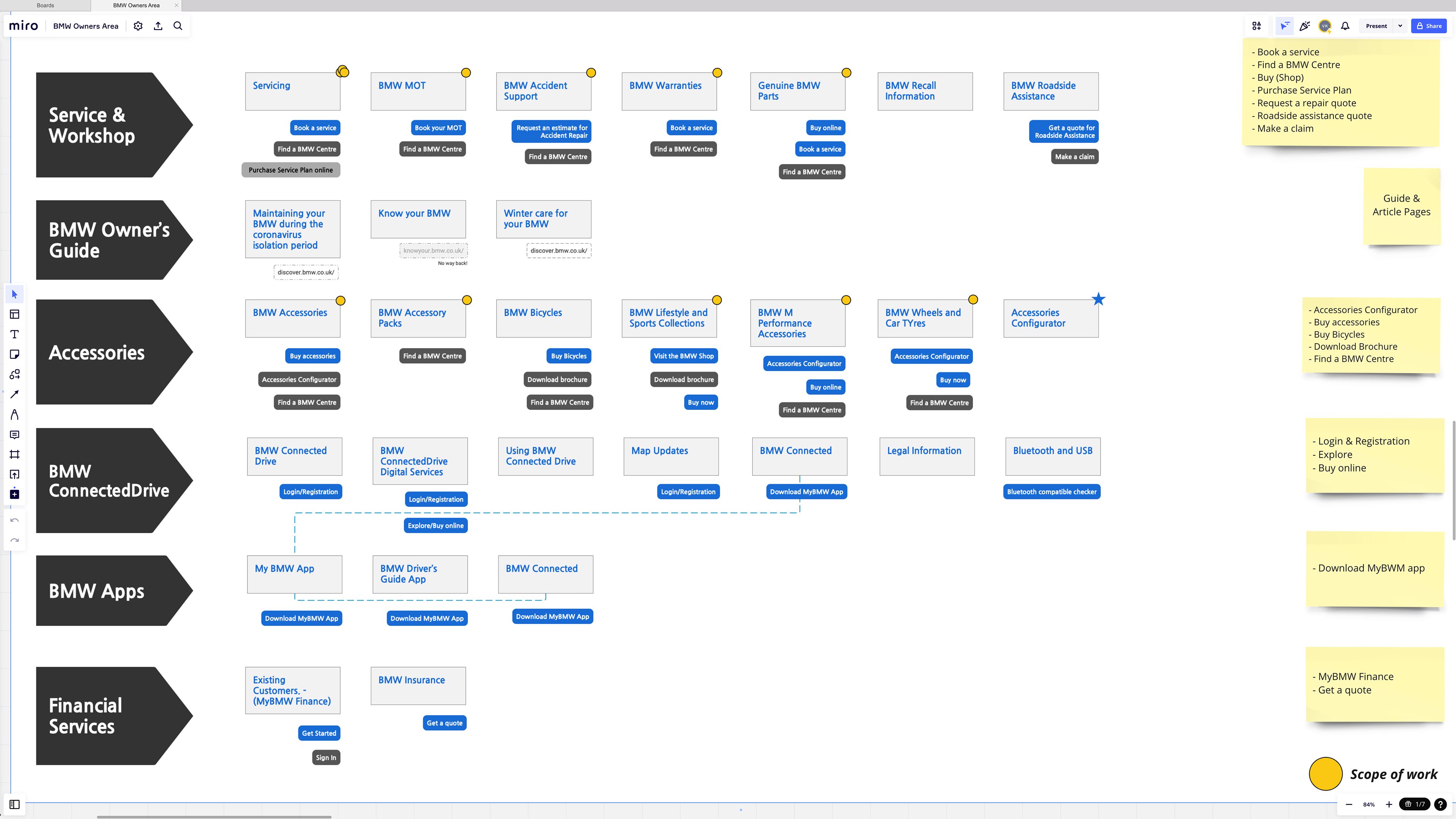Image resolution: width=1456 pixels, height=819 pixels.
Task: Select the Frame tool
Action: [x=15, y=455]
